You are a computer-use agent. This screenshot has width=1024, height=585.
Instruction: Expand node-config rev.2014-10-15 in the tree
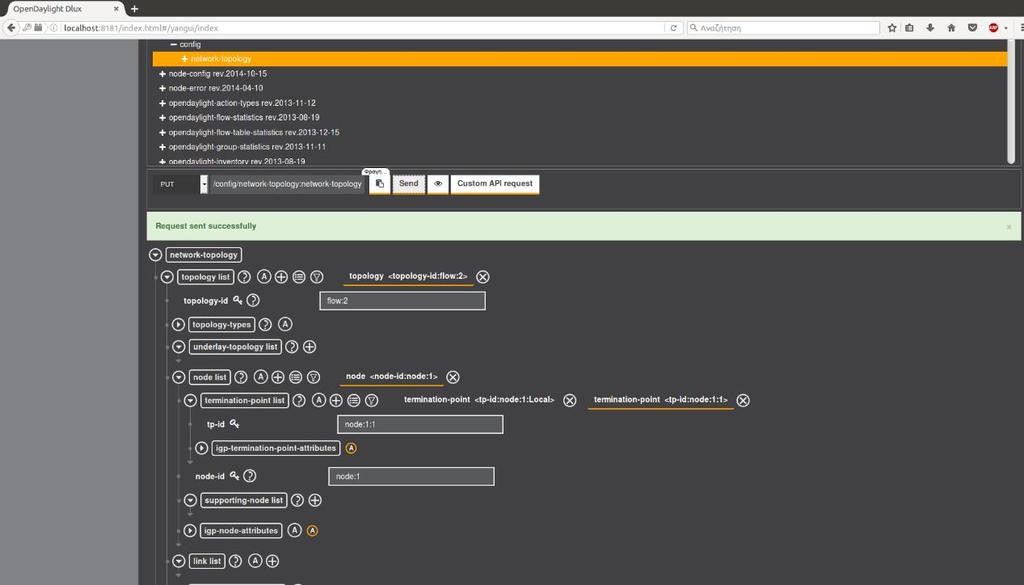[x=163, y=74]
